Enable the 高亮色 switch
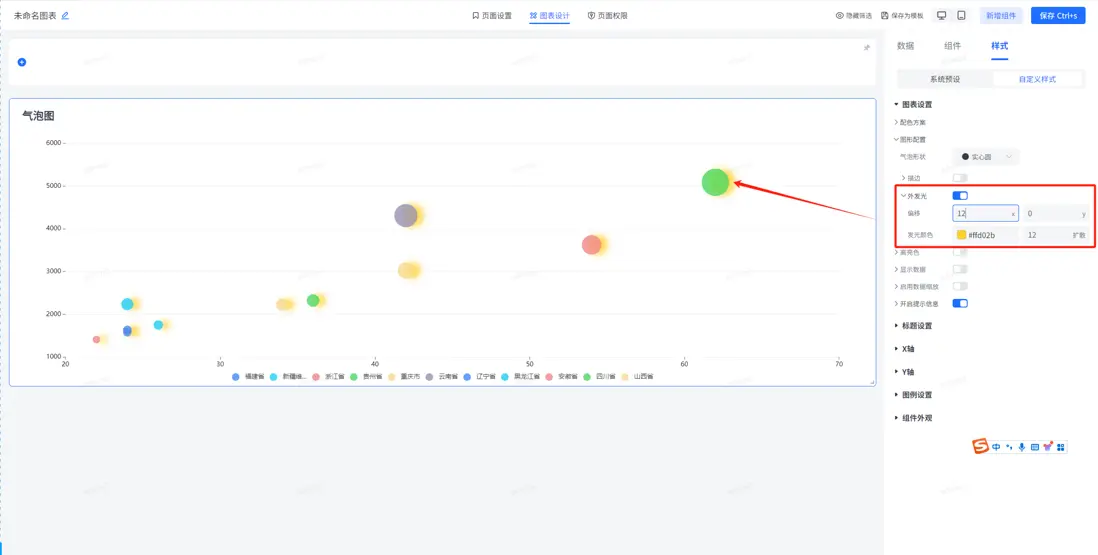 click(x=960, y=252)
